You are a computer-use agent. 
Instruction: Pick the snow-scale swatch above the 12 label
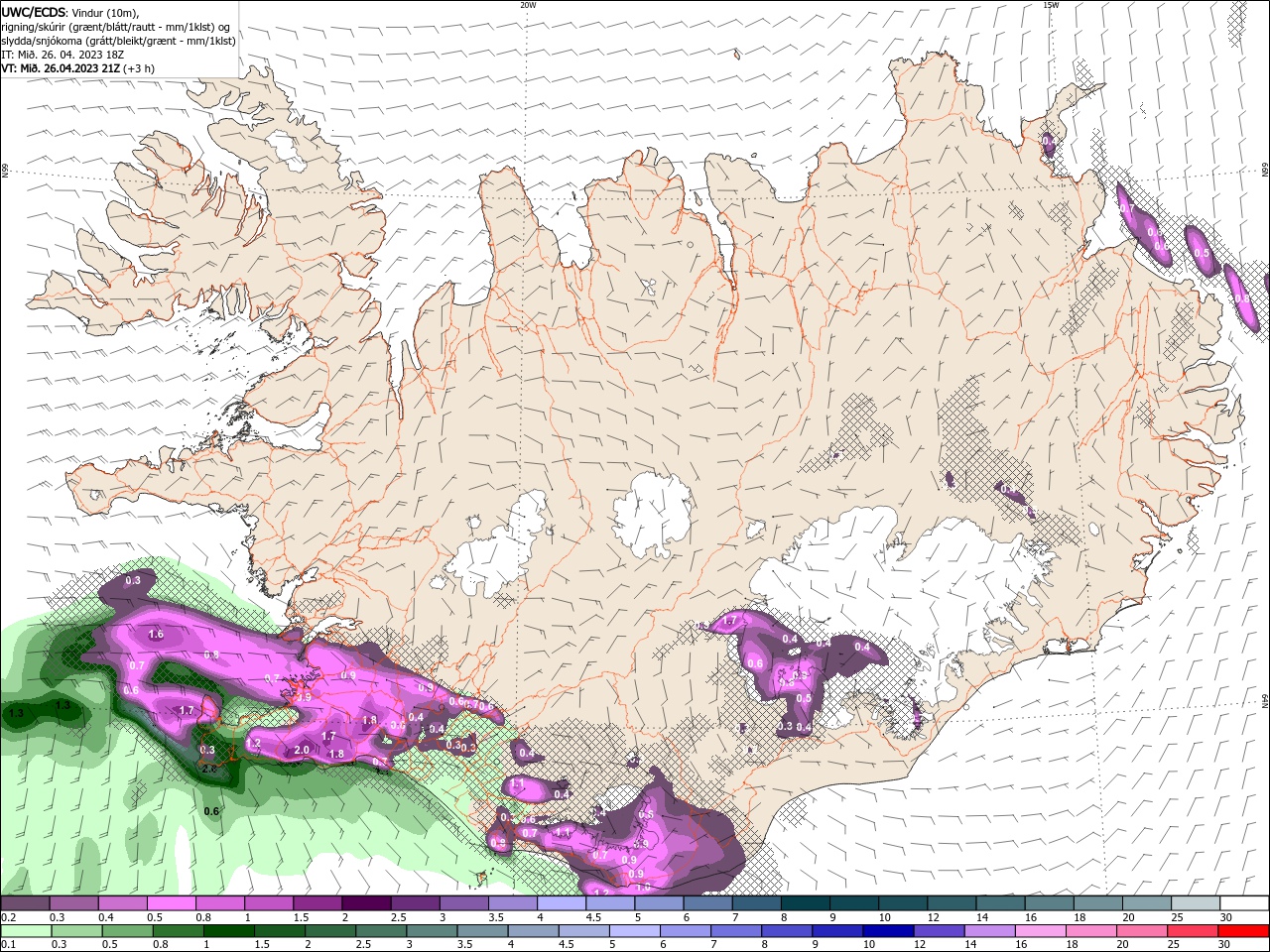952,903
